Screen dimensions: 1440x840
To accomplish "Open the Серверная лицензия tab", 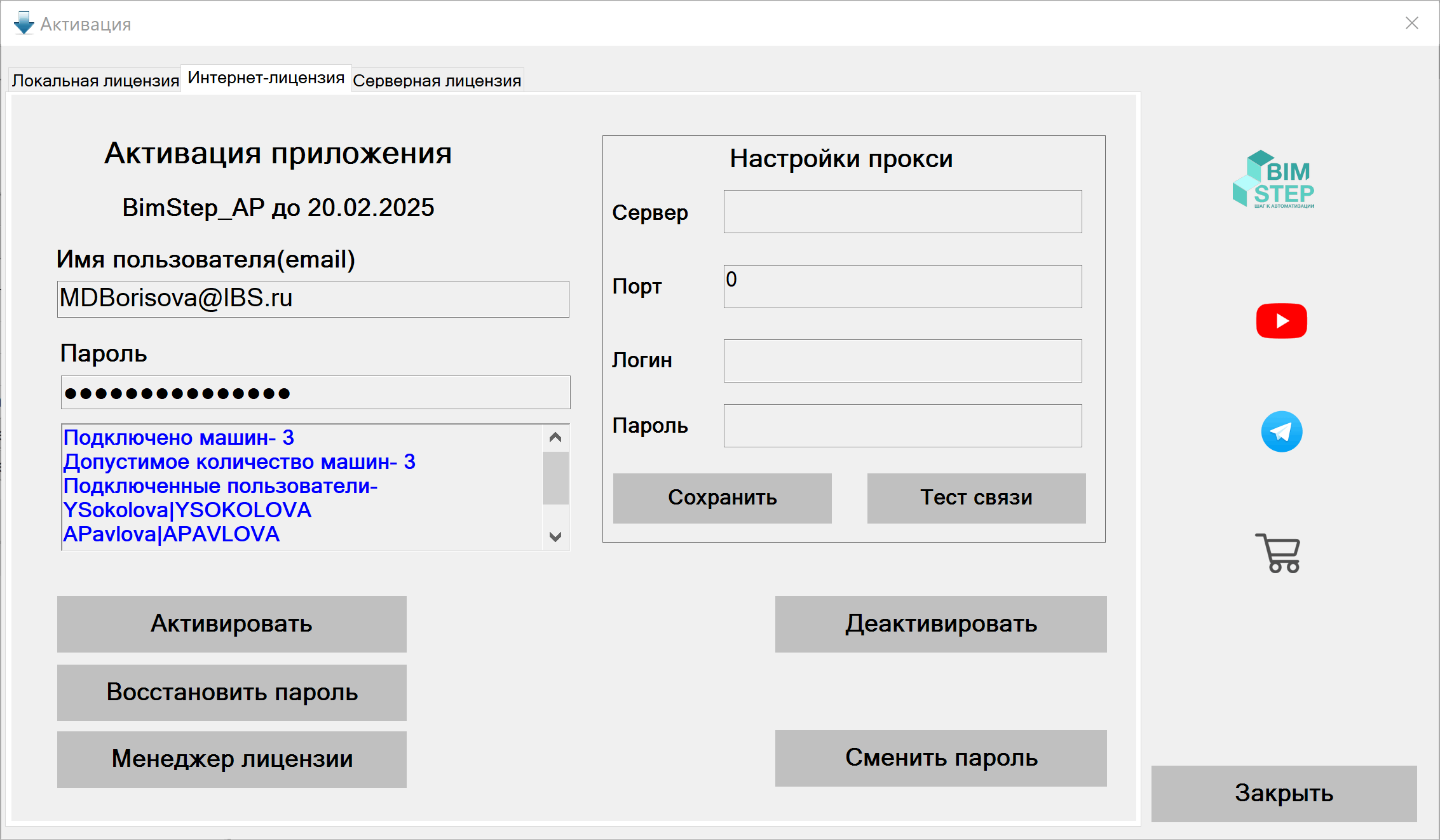I will coord(437,81).
